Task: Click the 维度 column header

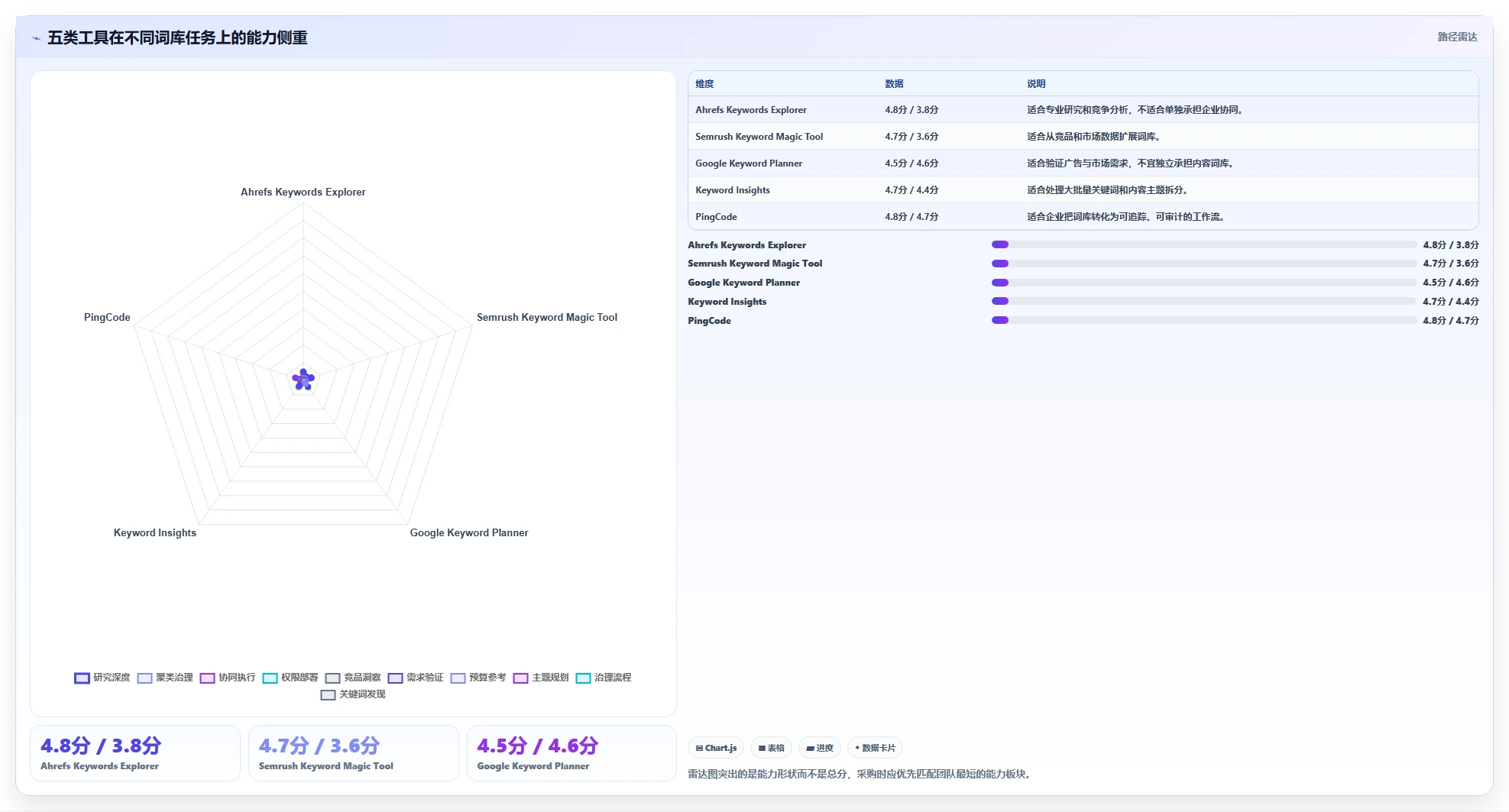Action: (704, 84)
